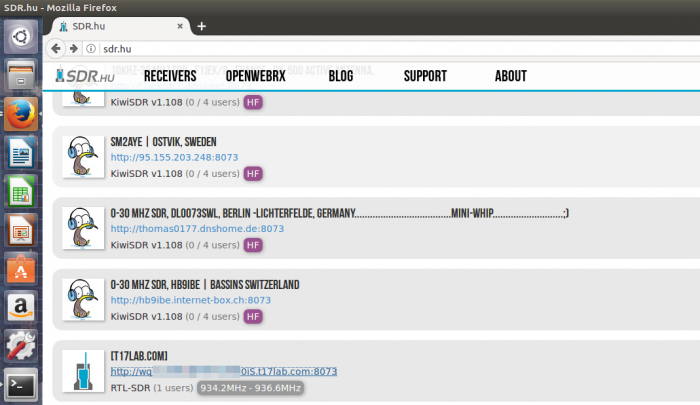
Task: Open System Settings wrench icon
Action: [x=21, y=346]
